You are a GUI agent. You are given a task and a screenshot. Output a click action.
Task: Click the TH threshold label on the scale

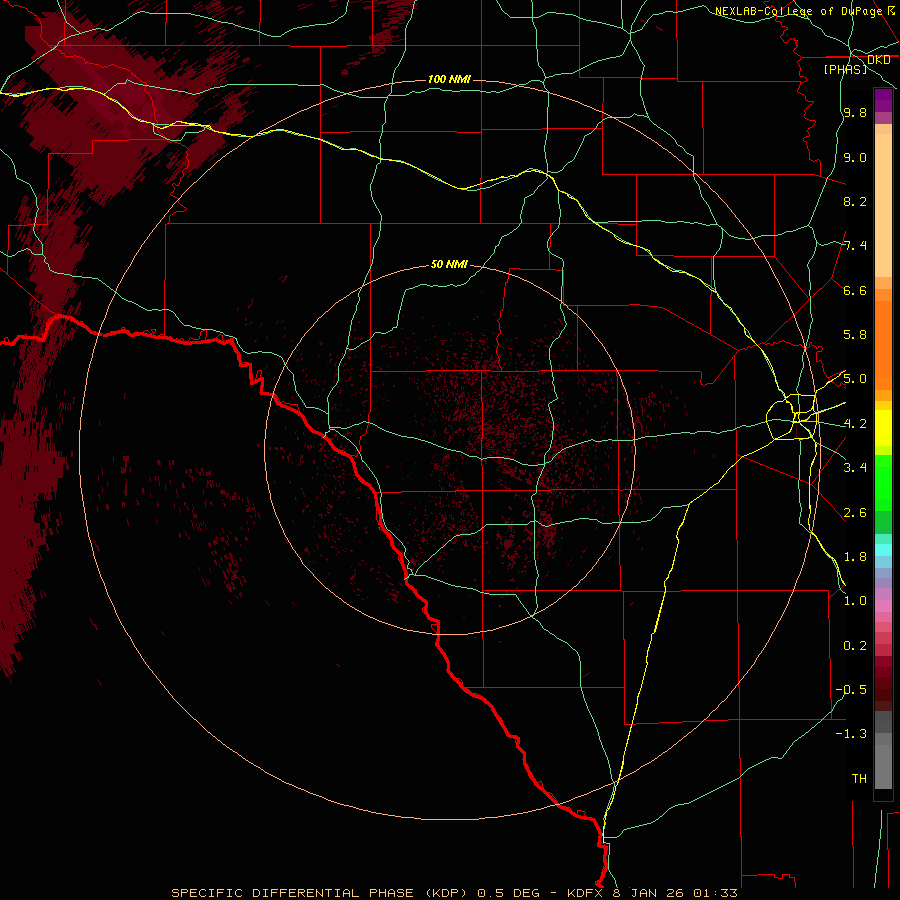pos(859,779)
